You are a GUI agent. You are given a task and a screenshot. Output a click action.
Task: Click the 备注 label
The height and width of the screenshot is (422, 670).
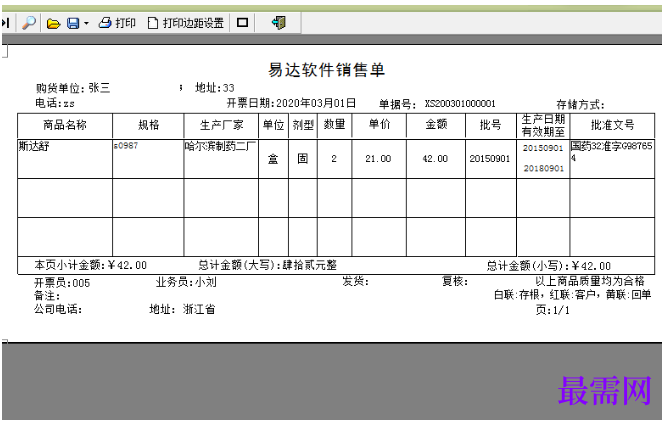pos(47,296)
